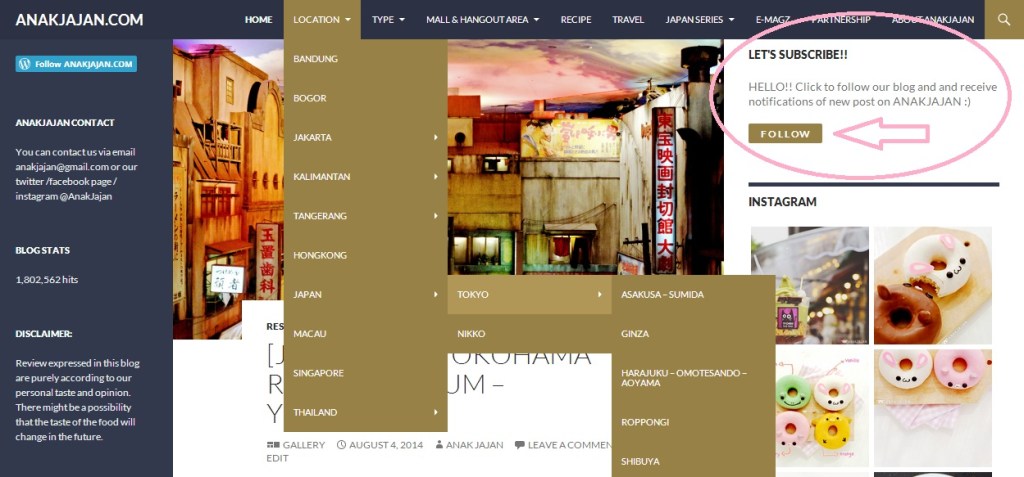Expand the Jakarta submenu arrow
Viewport: 1024px width, 477px height.
click(435, 137)
